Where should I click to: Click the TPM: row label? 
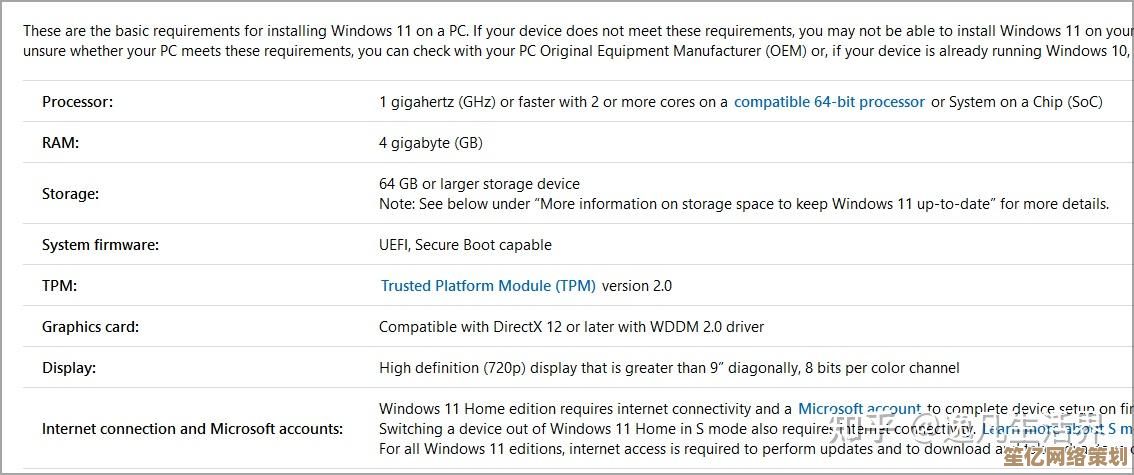[59, 286]
